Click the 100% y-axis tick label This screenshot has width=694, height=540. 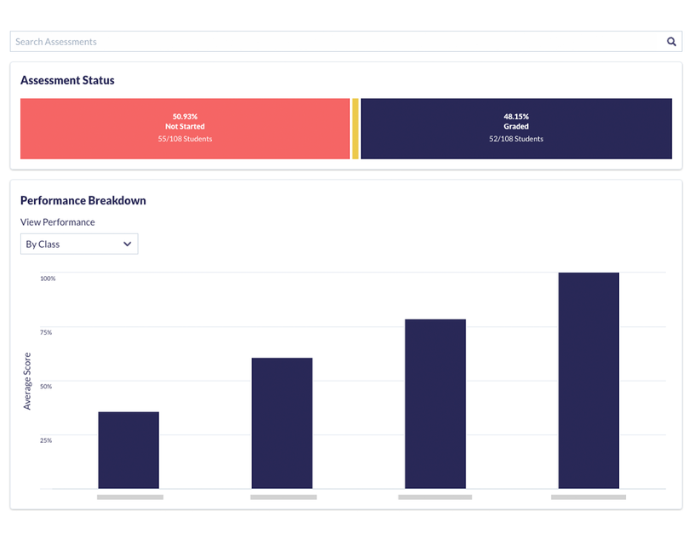[x=47, y=278]
